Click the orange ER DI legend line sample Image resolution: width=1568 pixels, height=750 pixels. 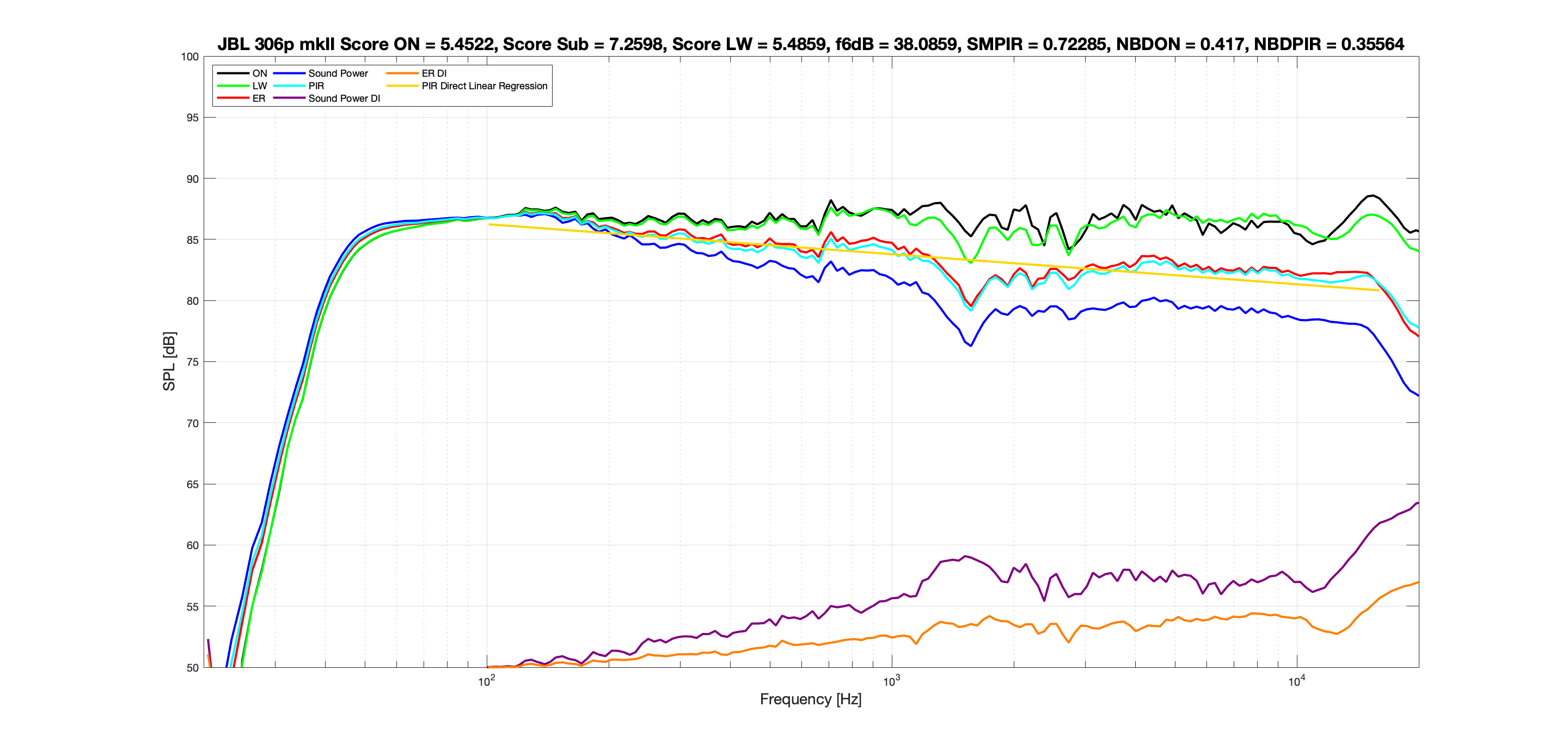[x=402, y=73]
